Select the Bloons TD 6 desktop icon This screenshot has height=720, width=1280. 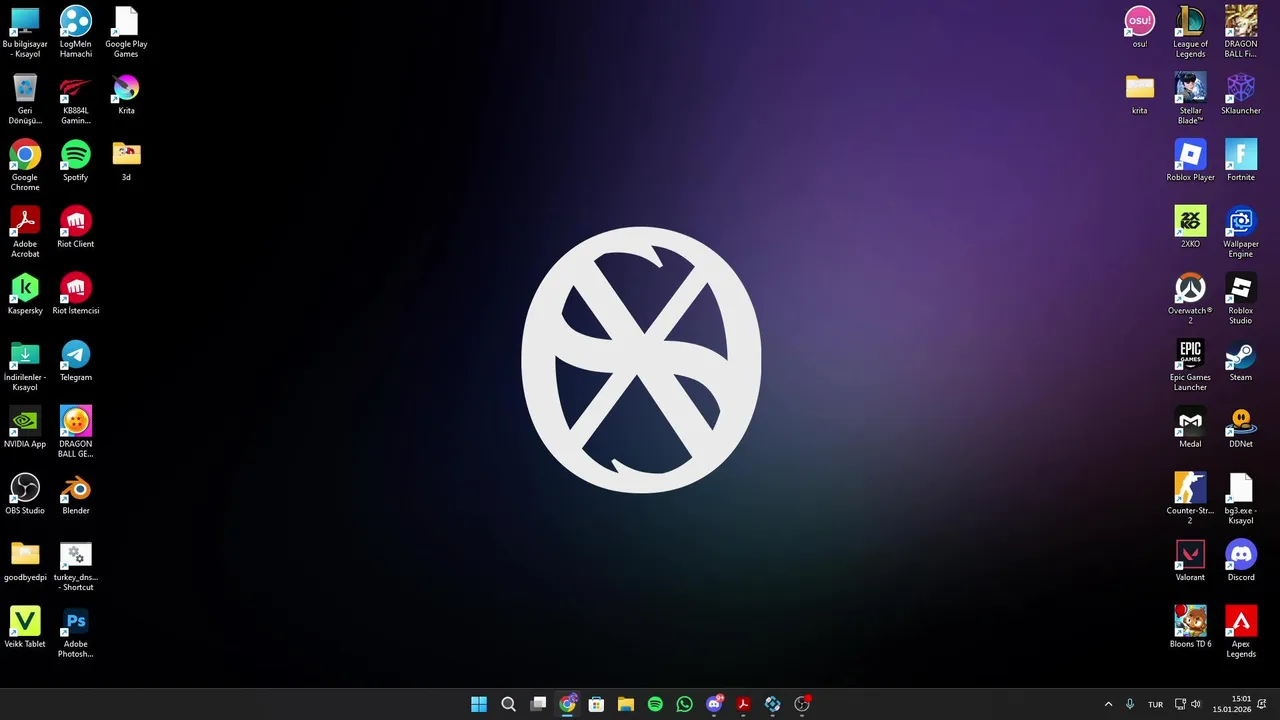pyautogui.click(x=1190, y=627)
